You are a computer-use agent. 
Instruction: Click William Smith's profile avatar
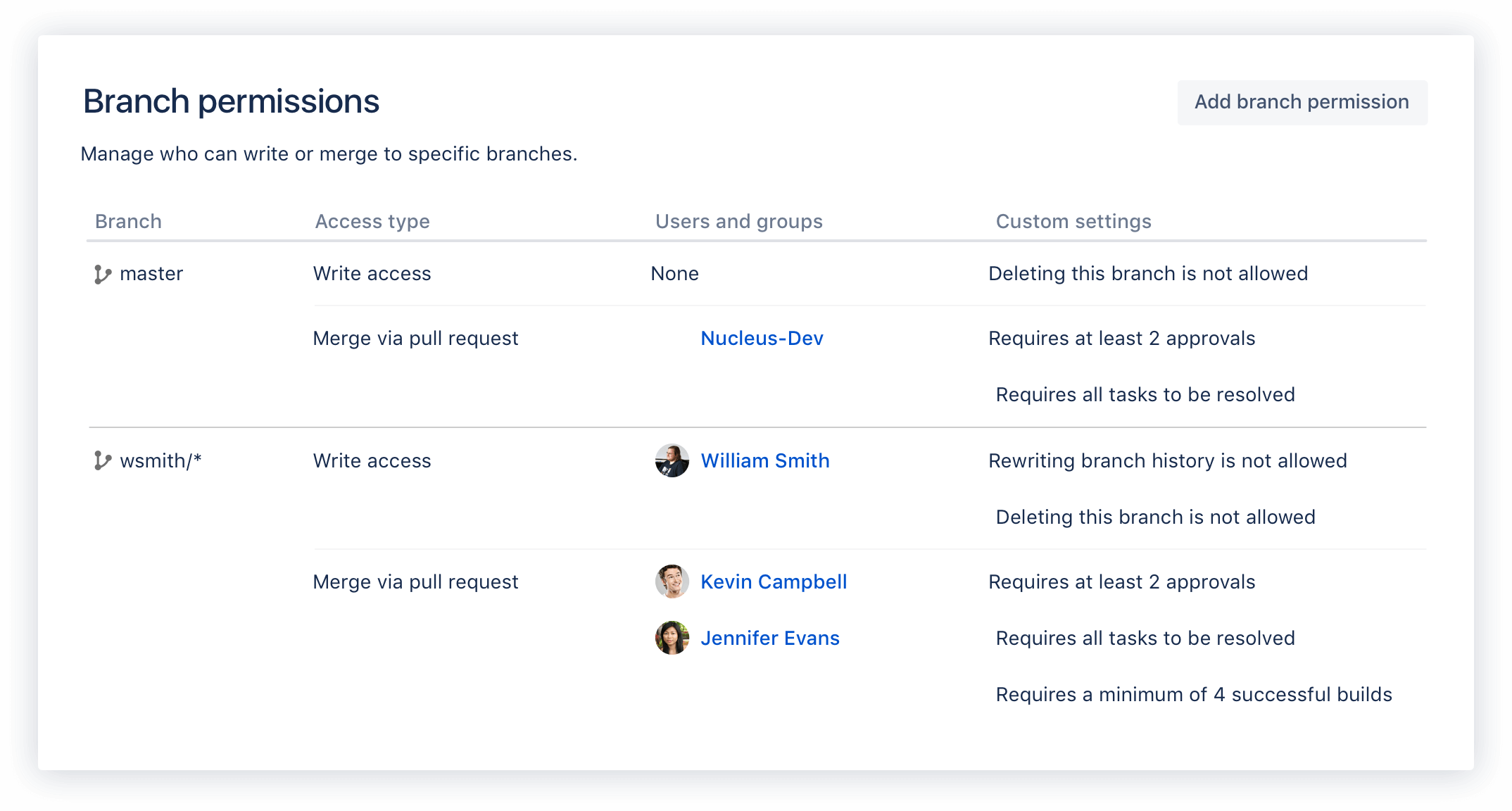pos(672,461)
